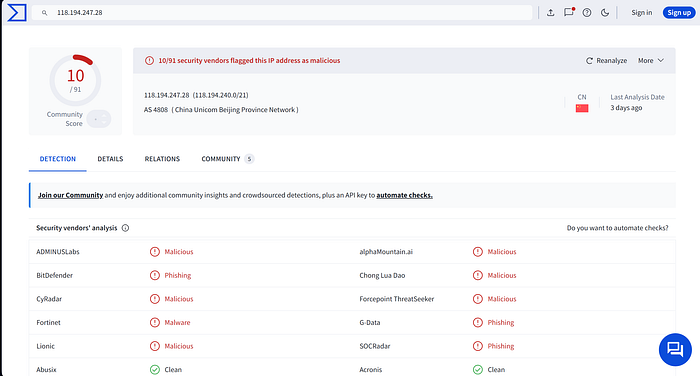Click the Community Score vote control
The width and height of the screenshot is (700, 376).
tap(99, 119)
